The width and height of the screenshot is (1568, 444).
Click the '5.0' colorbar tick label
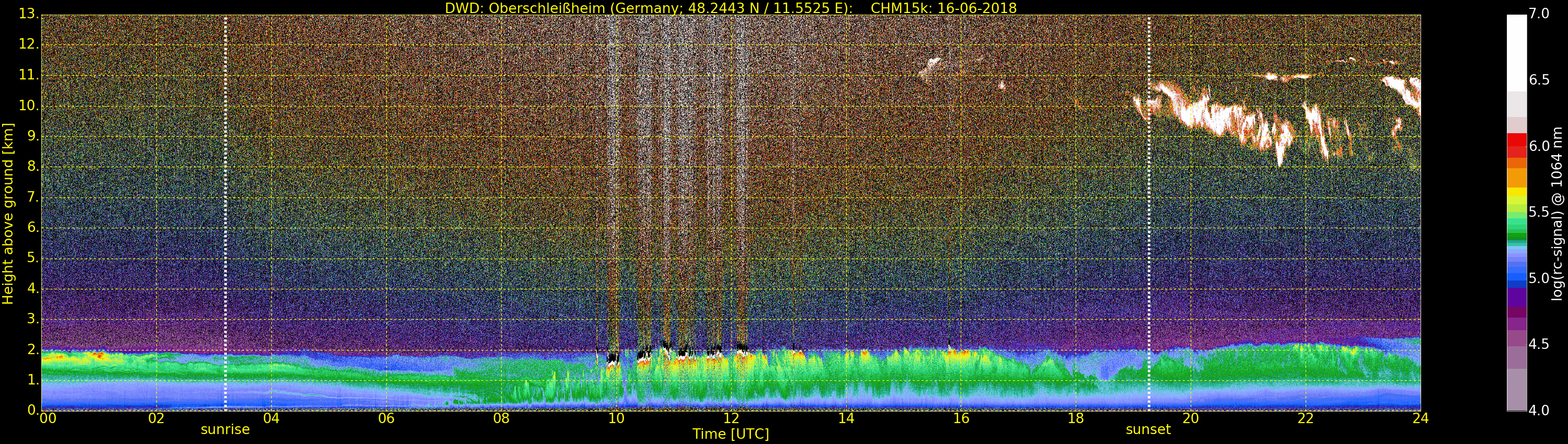click(x=1539, y=278)
